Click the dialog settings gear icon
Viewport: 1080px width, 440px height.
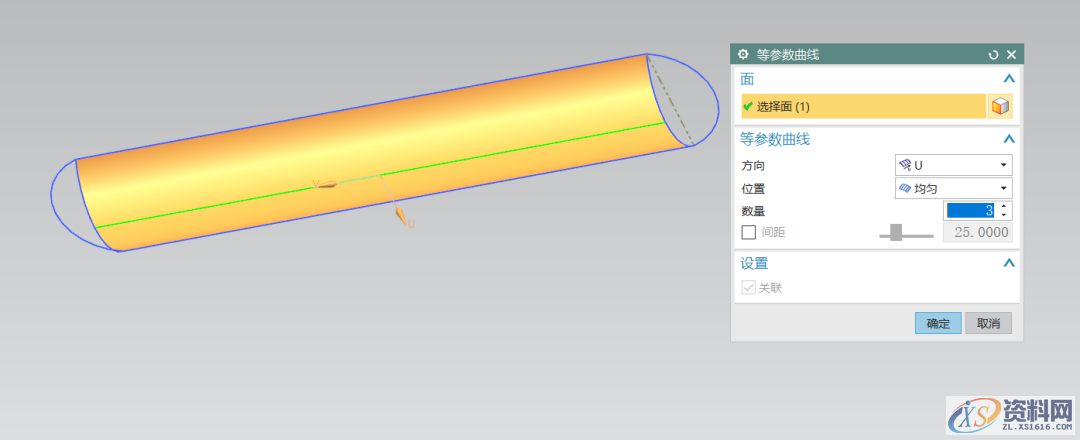tap(742, 54)
